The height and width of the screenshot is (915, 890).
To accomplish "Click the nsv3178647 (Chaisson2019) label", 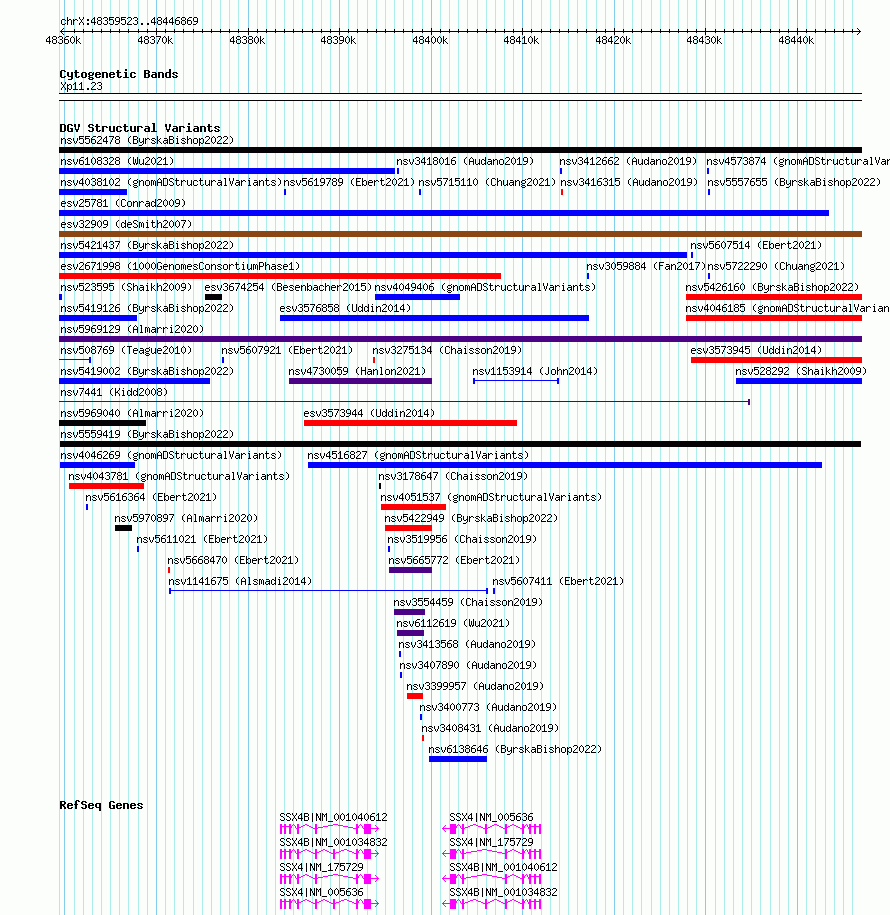I will [x=453, y=477].
